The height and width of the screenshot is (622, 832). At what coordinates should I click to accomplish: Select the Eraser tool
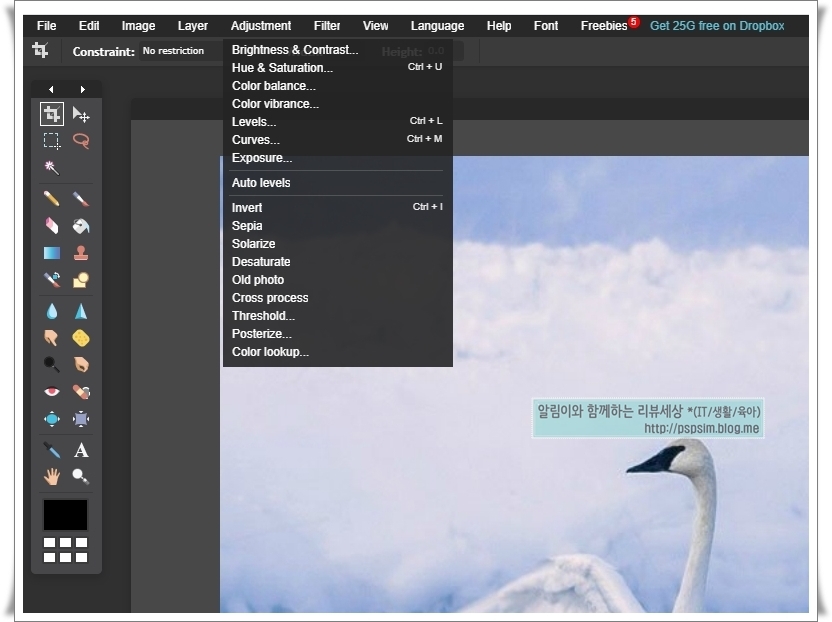tap(52, 226)
